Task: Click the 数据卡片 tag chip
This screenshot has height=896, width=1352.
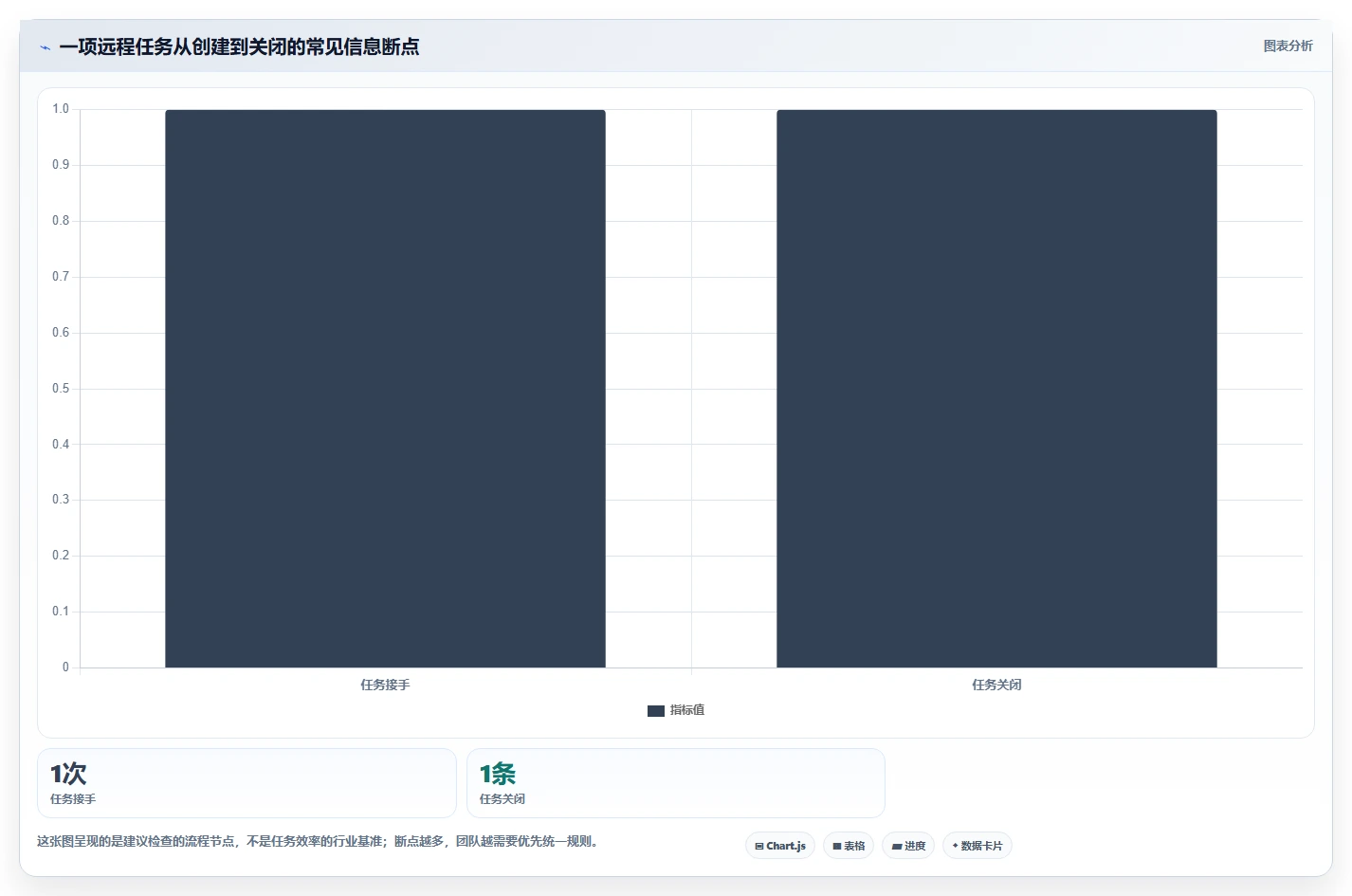Action: coord(977,846)
